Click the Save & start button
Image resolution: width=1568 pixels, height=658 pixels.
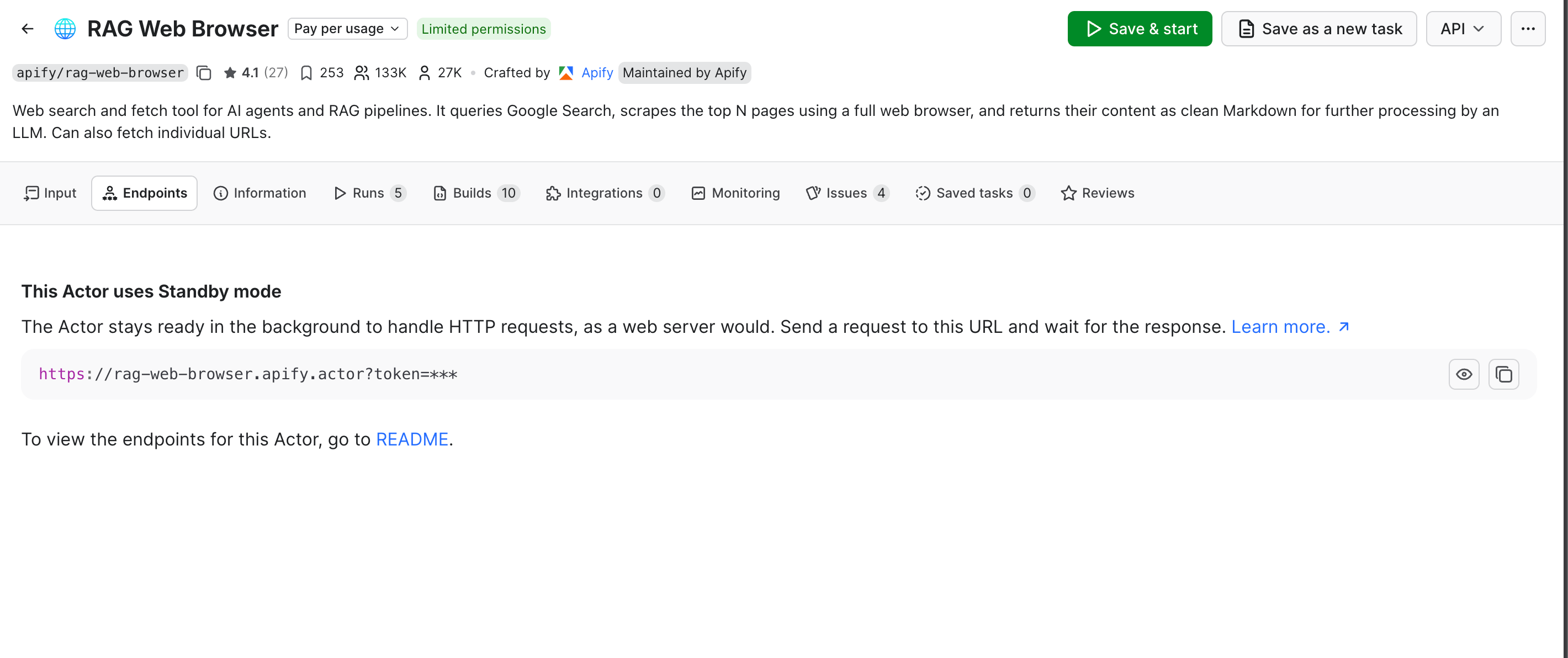tap(1140, 29)
